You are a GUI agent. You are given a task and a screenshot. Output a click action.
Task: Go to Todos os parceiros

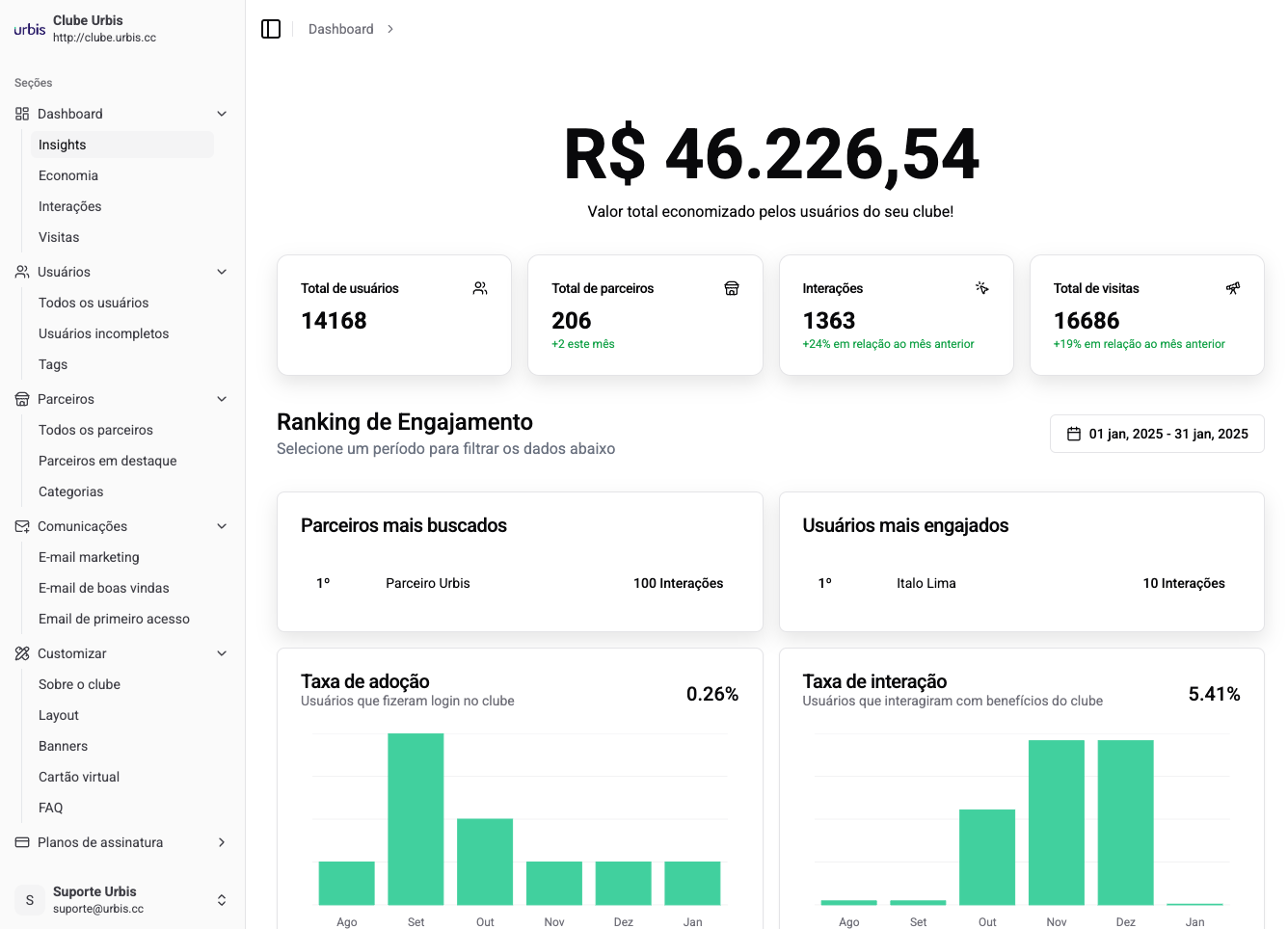tap(95, 430)
